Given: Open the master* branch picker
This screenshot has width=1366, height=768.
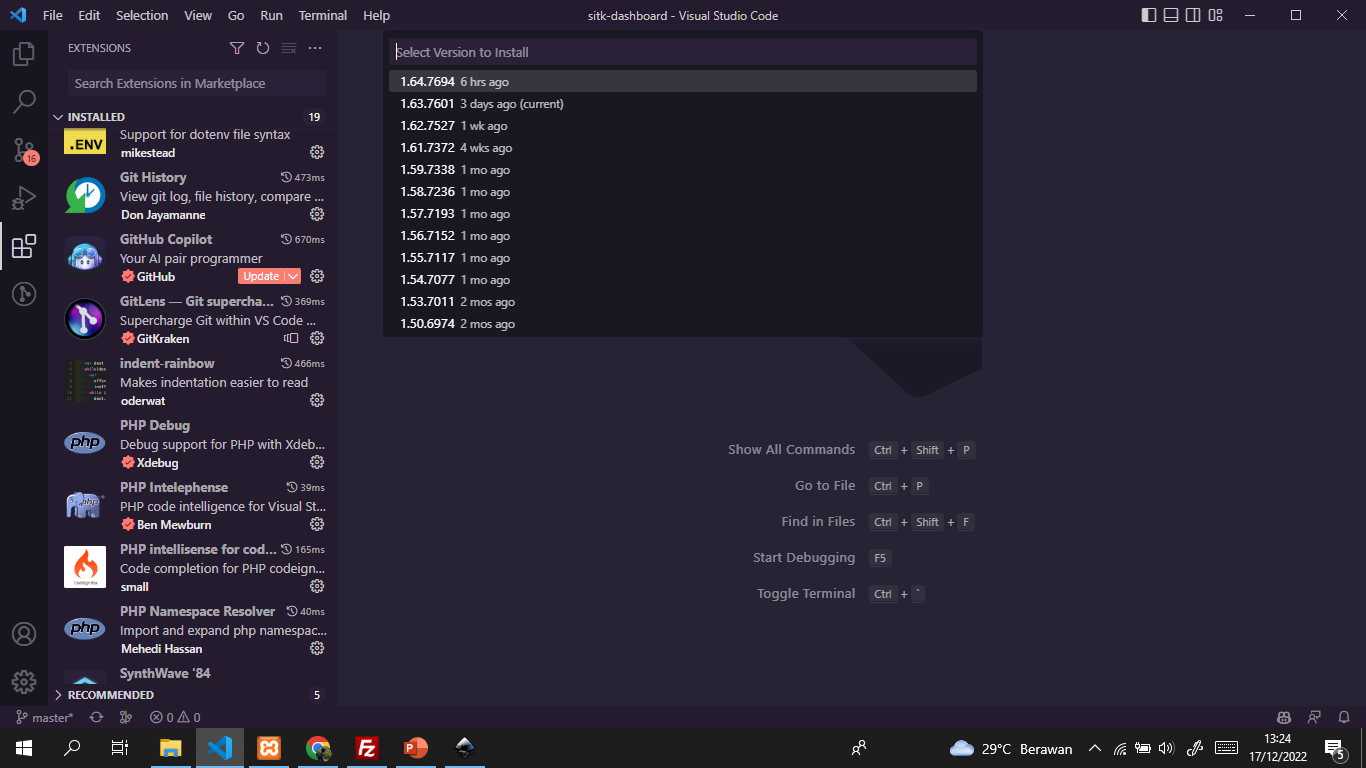Looking at the screenshot, I should click(x=45, y=717).
